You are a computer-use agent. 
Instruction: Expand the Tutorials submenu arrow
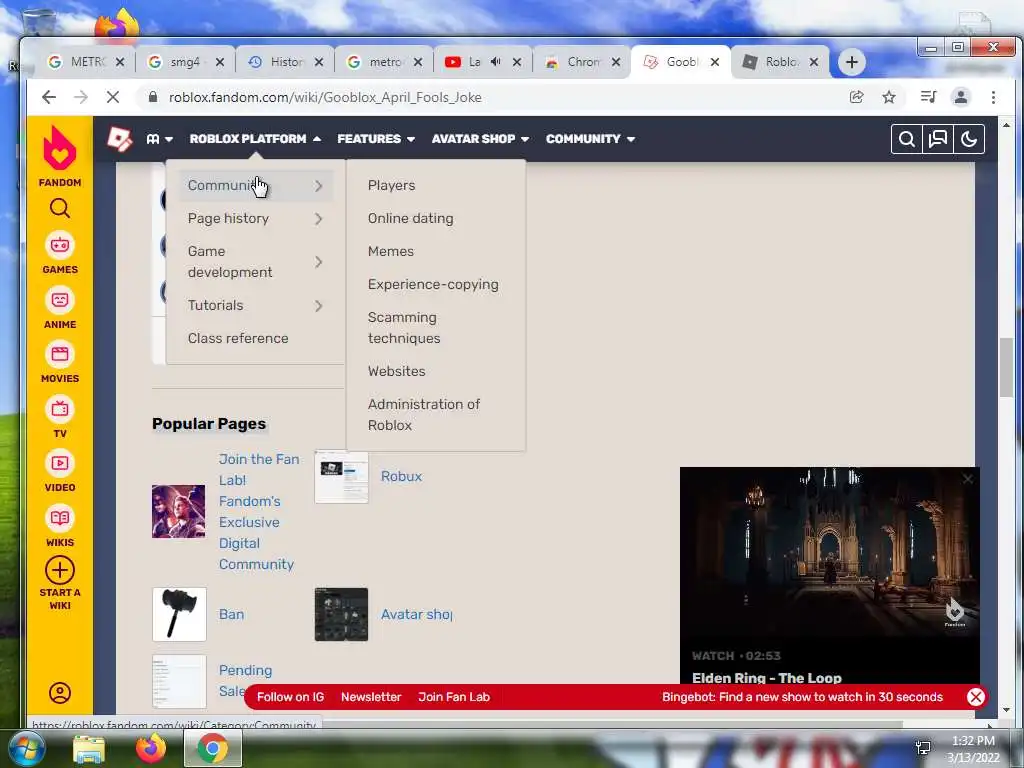(x=318, y=306)
